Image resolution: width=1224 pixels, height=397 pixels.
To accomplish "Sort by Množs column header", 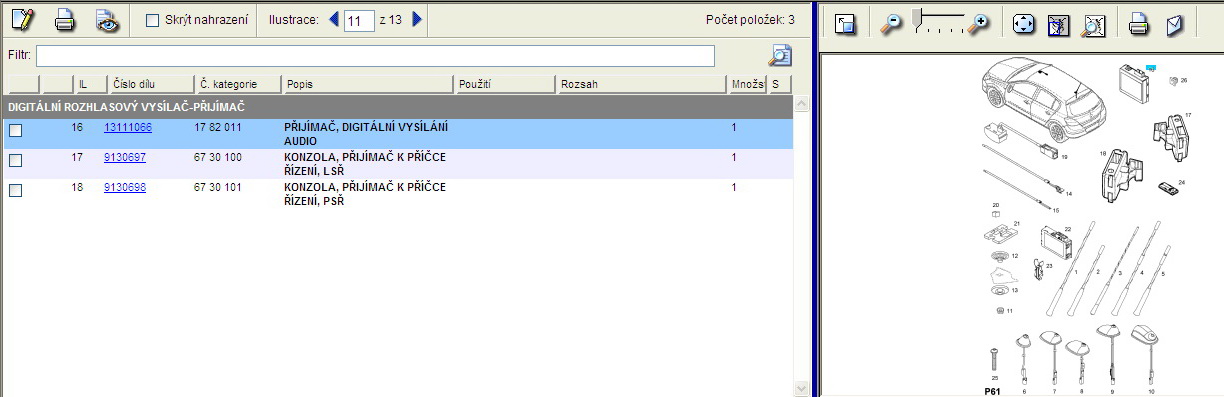I will click(x=747, y=85).
